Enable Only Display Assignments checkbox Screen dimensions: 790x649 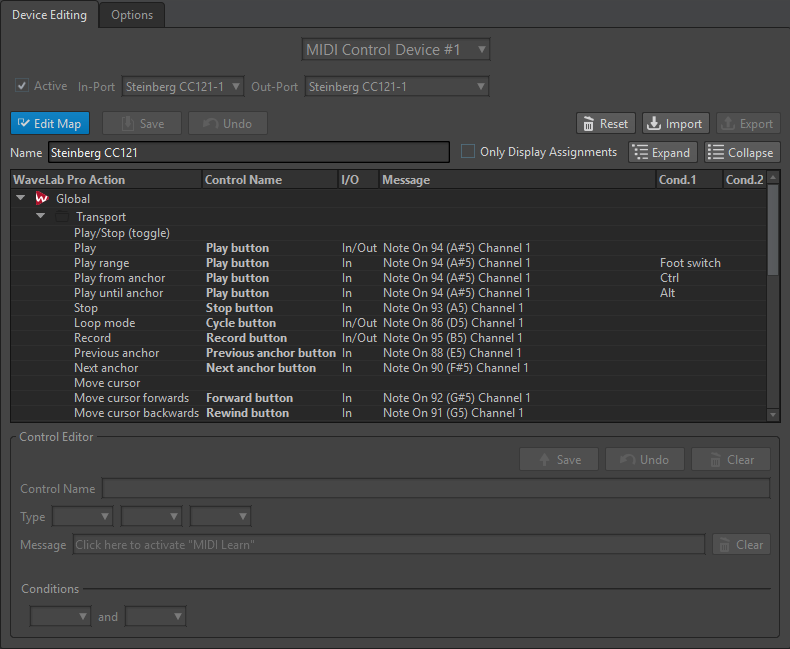pos(468,152)
